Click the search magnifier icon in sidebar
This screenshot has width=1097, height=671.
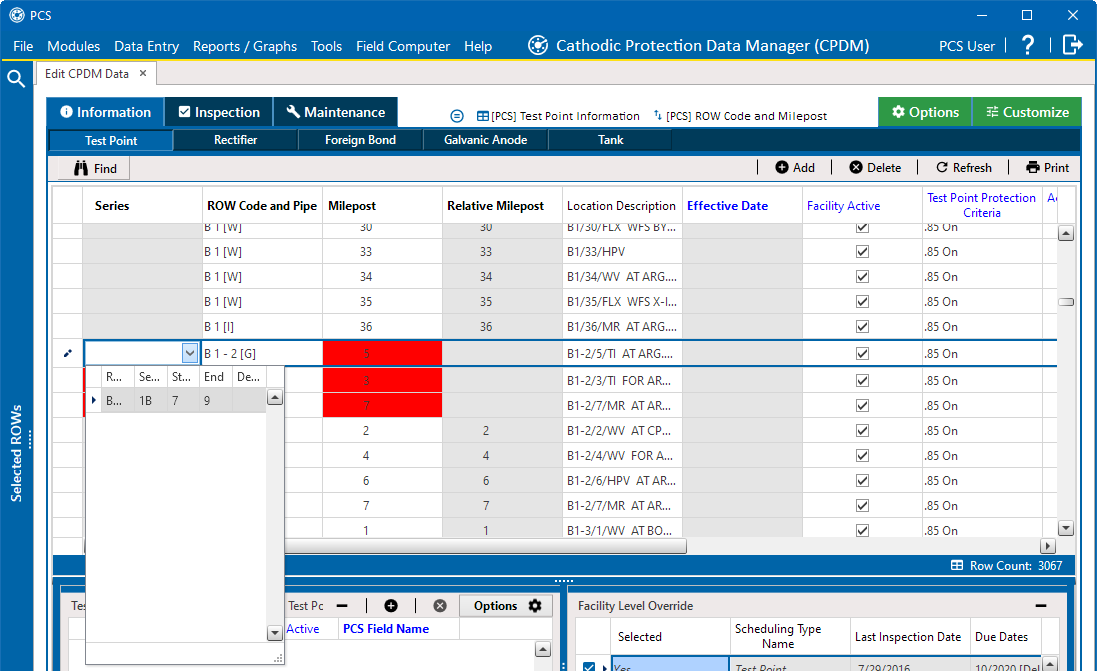(x=16, y=80)
